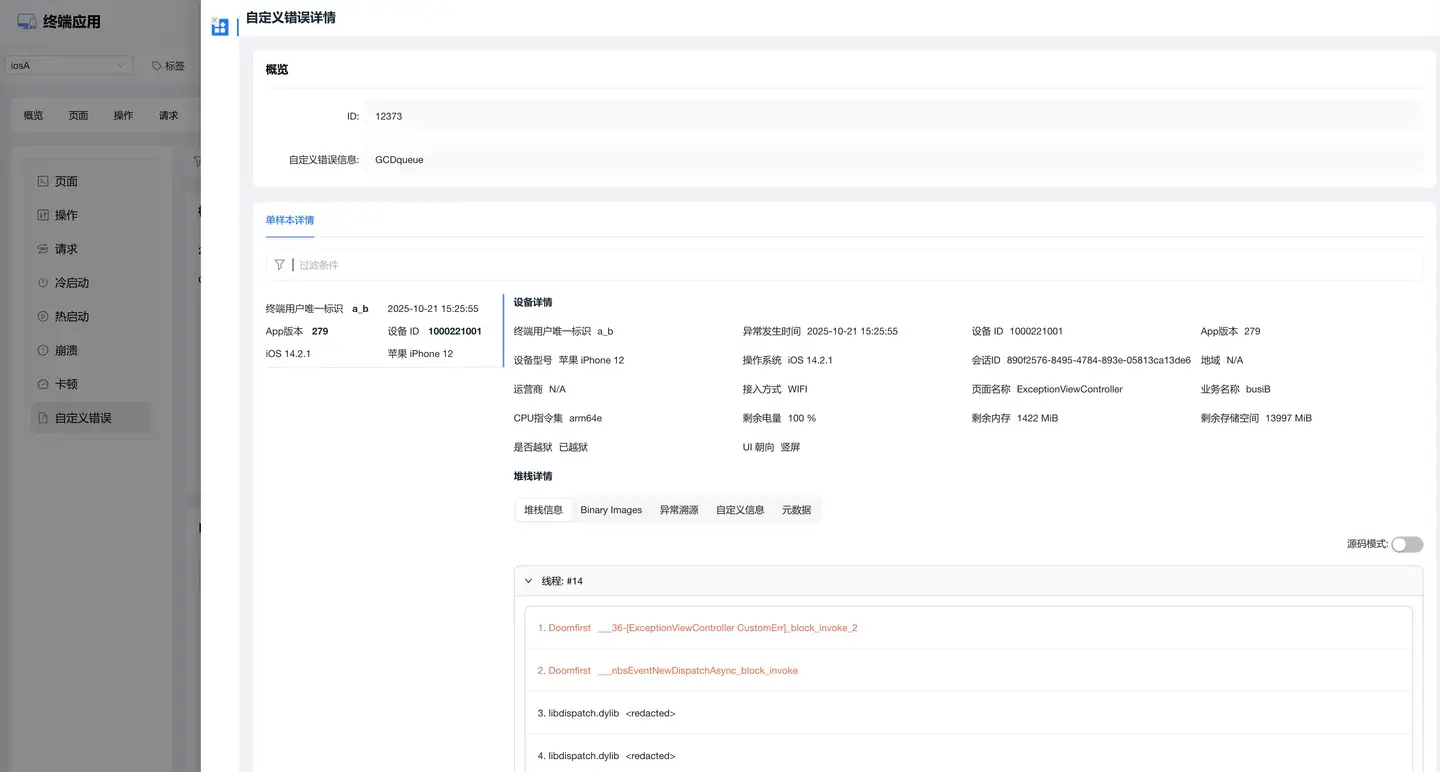
Task: Open the 异常溯源 tab
Action: [x=678, y=510]
